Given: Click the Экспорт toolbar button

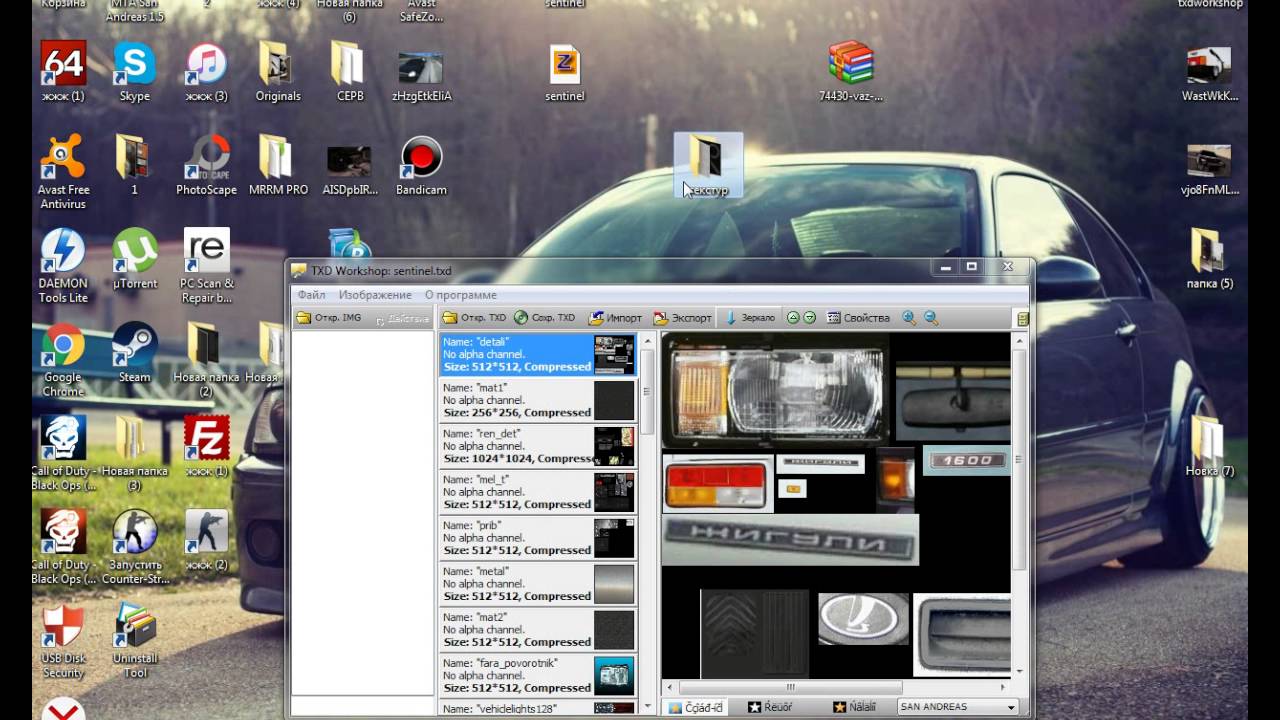Looking at the screenshot, I should pos(683,318).
